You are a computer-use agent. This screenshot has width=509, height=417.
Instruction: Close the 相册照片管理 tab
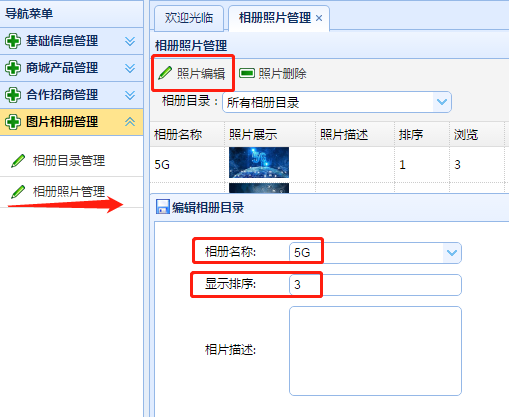tap(319, 18)
